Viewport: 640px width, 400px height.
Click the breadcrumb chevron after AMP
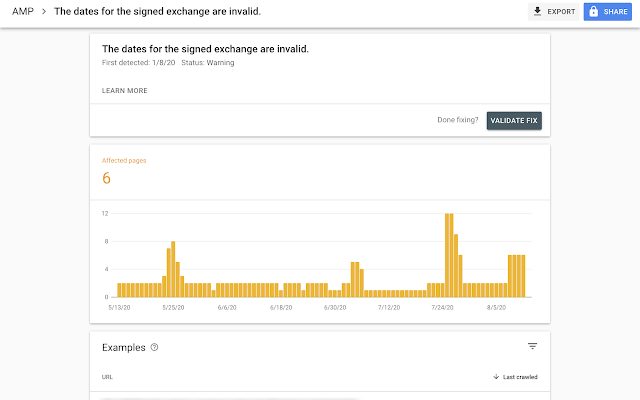click(44, 12)
